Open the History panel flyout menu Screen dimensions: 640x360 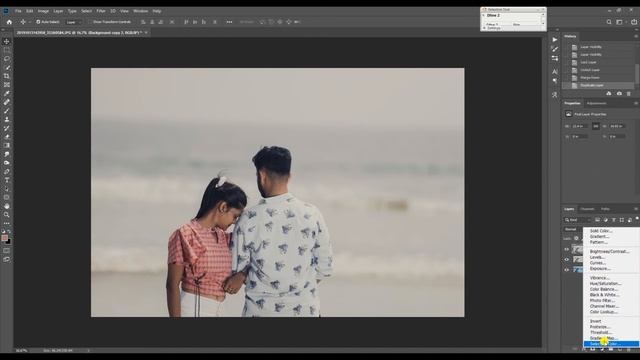point(636,36)
